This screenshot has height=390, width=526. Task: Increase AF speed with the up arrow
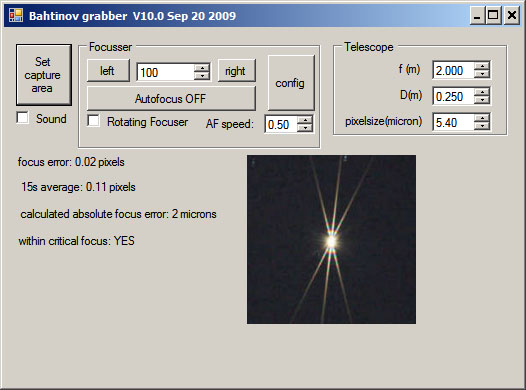point(305,120)
